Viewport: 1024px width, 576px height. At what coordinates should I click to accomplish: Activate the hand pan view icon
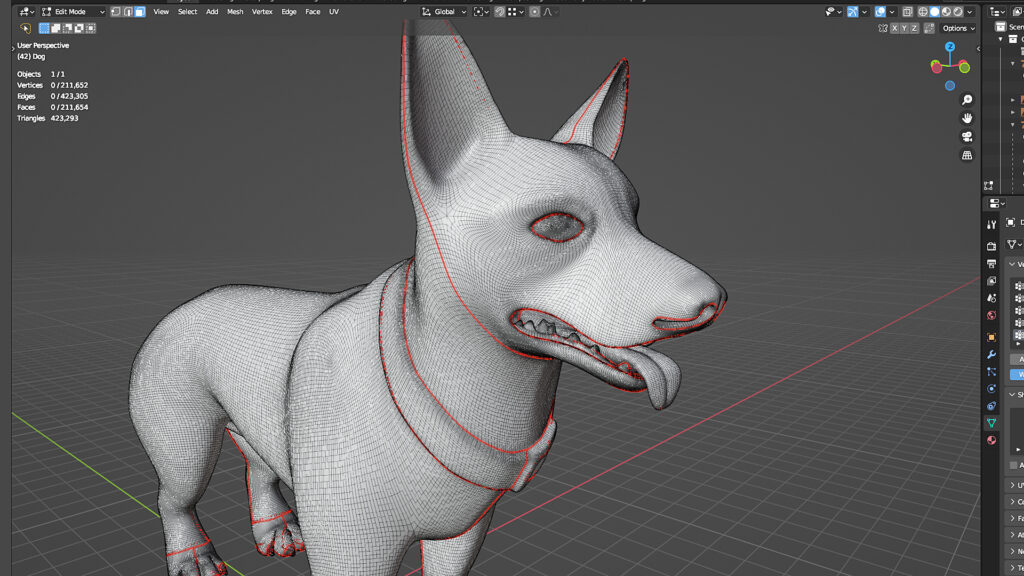coord(967,118)
